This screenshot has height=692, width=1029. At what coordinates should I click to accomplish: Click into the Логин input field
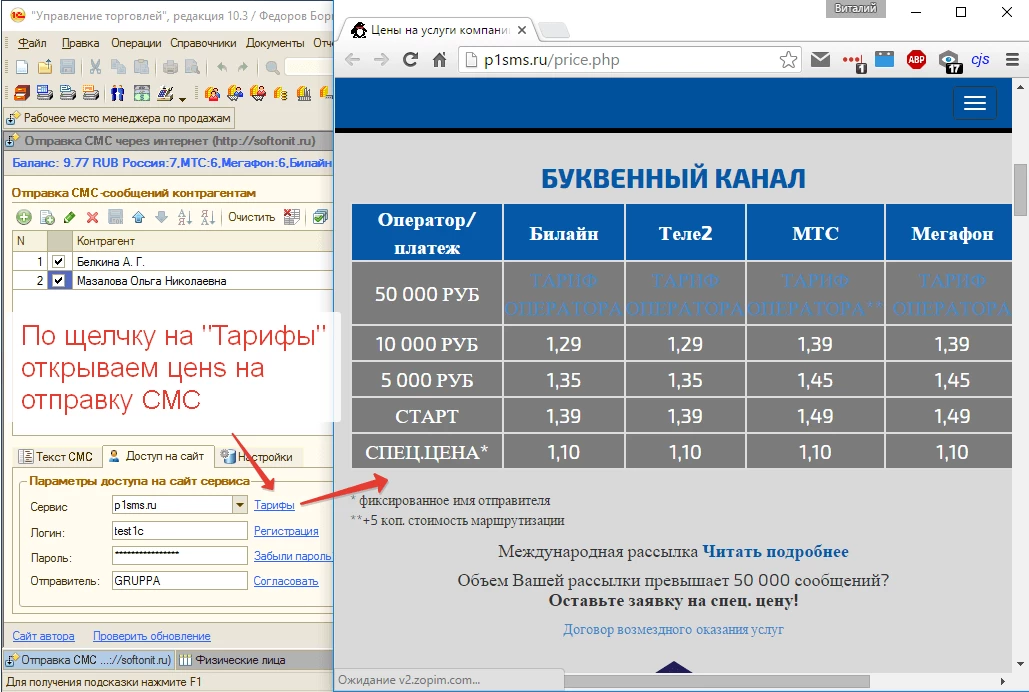[x=178, y=531]
